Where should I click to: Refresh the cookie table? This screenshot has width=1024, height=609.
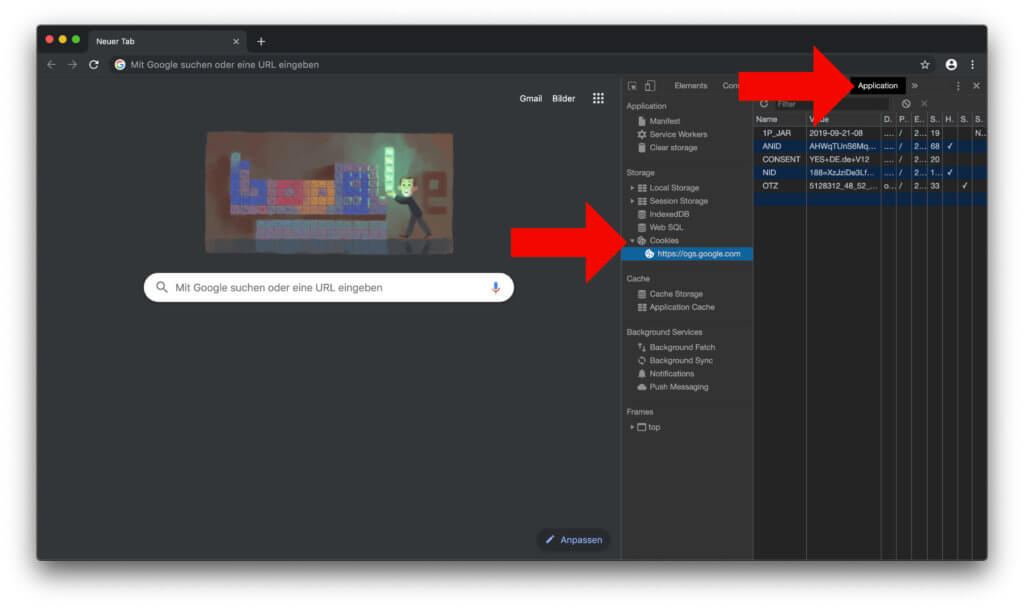tap(763, 104)
